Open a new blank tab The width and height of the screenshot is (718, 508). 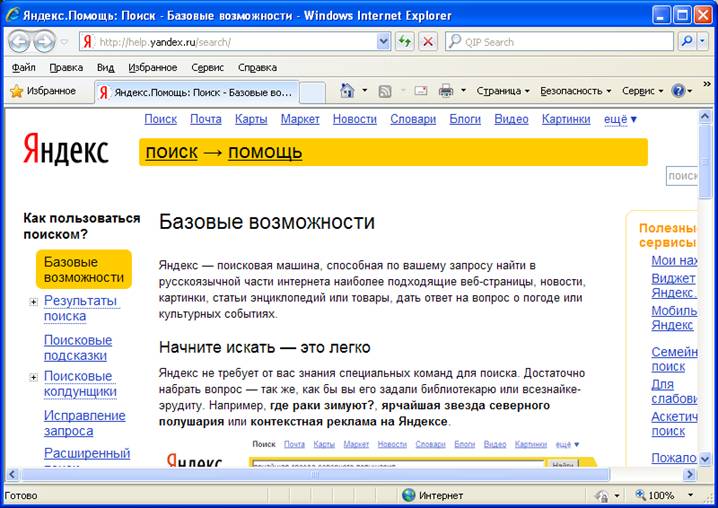[312, 93]
